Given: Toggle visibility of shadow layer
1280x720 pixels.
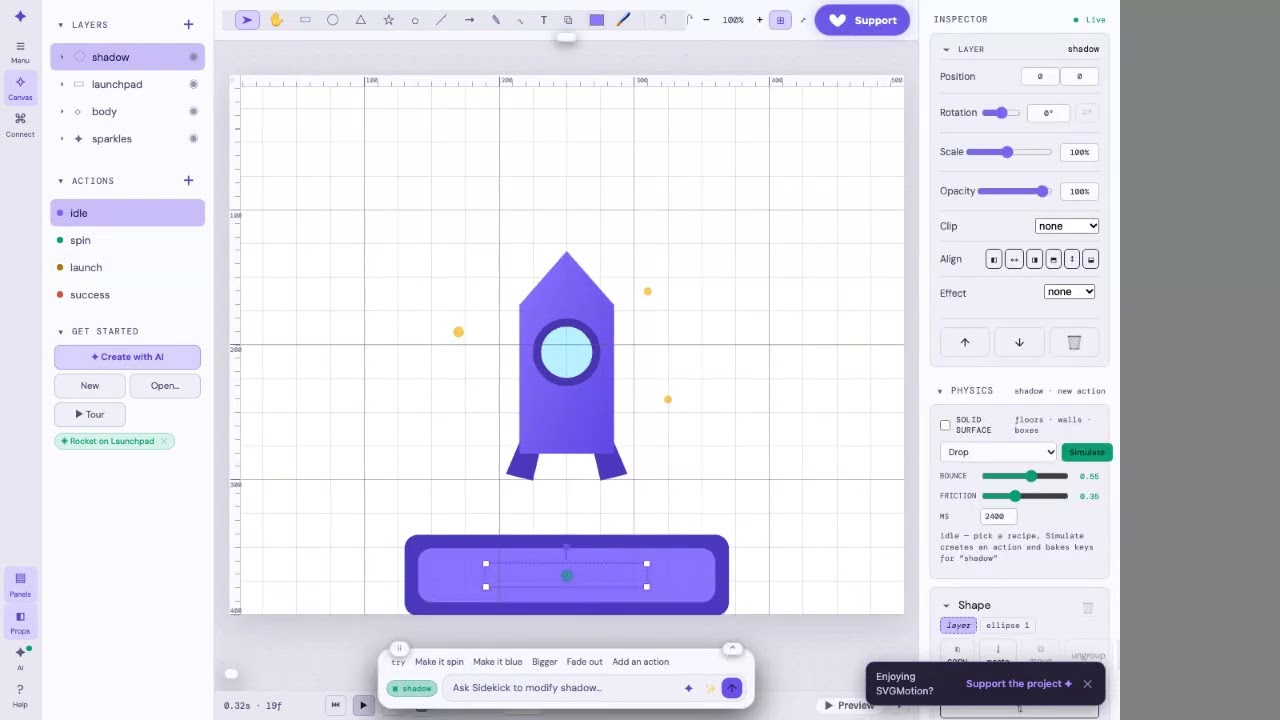Looking at the screenshot, I should click(193, 57).
